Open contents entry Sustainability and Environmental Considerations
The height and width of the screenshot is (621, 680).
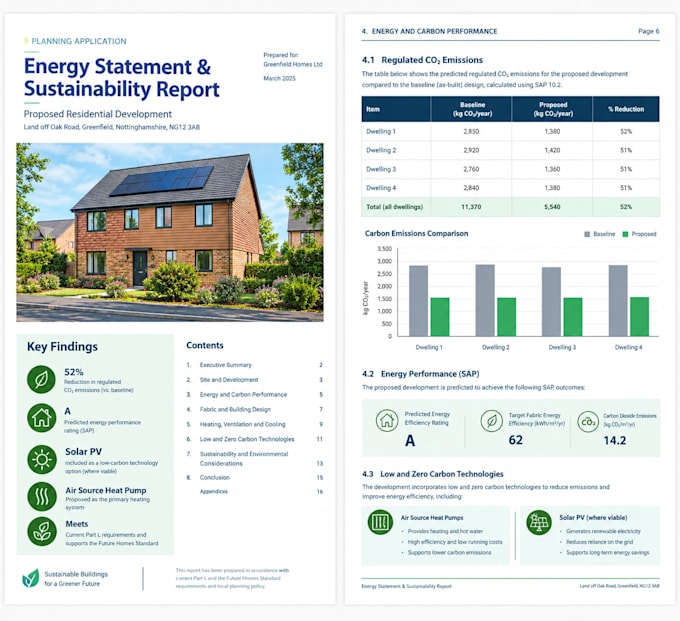254,459
